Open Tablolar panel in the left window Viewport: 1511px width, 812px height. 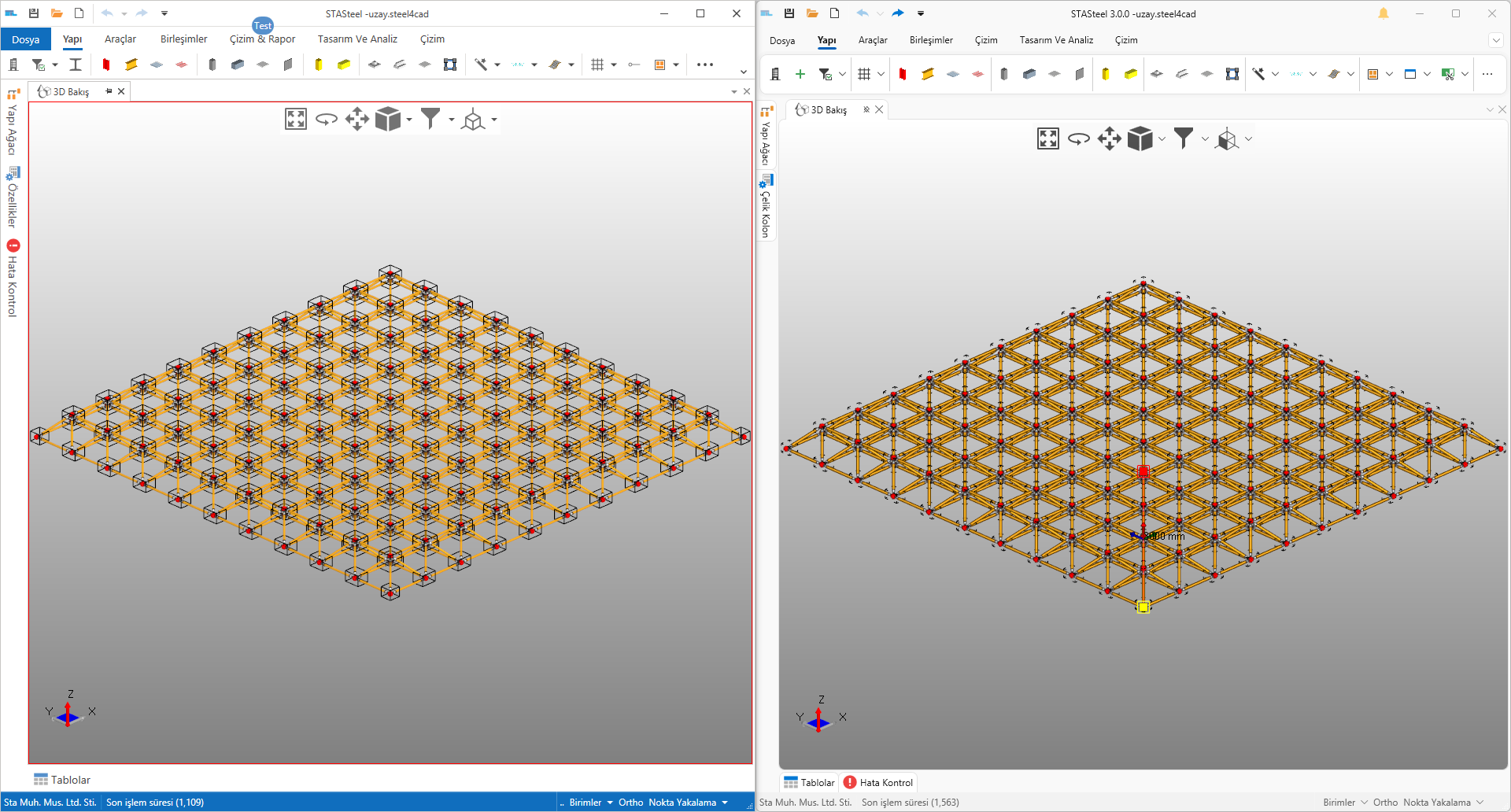click(62, 780)
